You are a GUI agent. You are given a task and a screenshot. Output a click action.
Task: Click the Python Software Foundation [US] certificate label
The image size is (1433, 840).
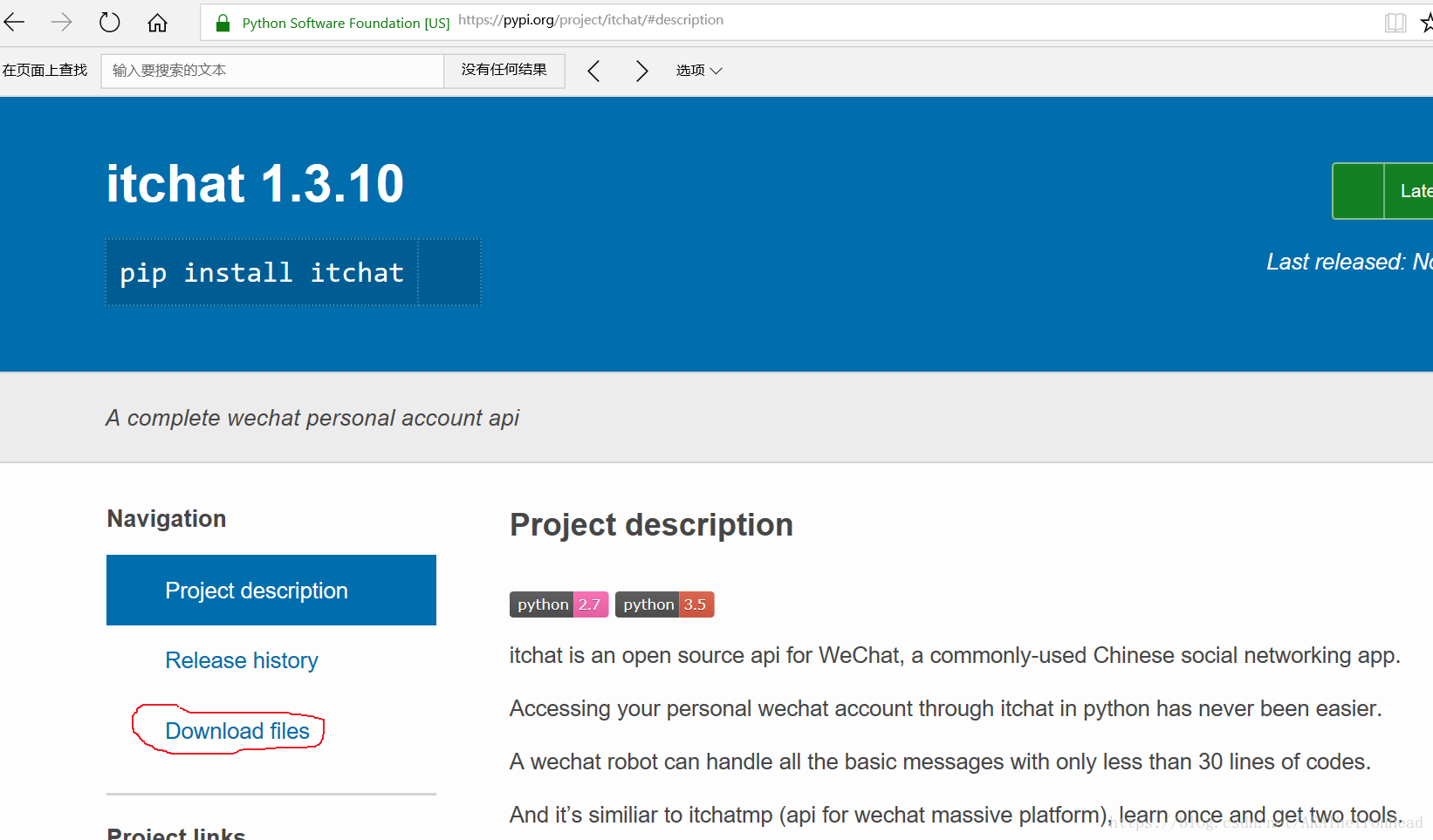346,24
